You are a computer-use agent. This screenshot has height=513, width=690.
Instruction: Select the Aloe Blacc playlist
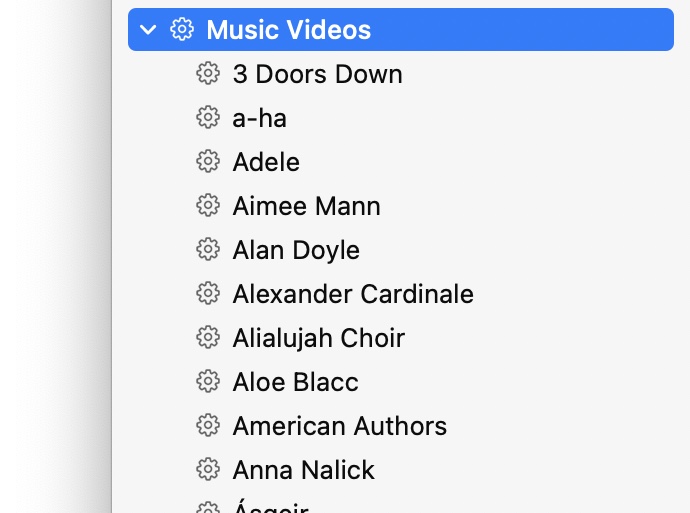point(295,382)
